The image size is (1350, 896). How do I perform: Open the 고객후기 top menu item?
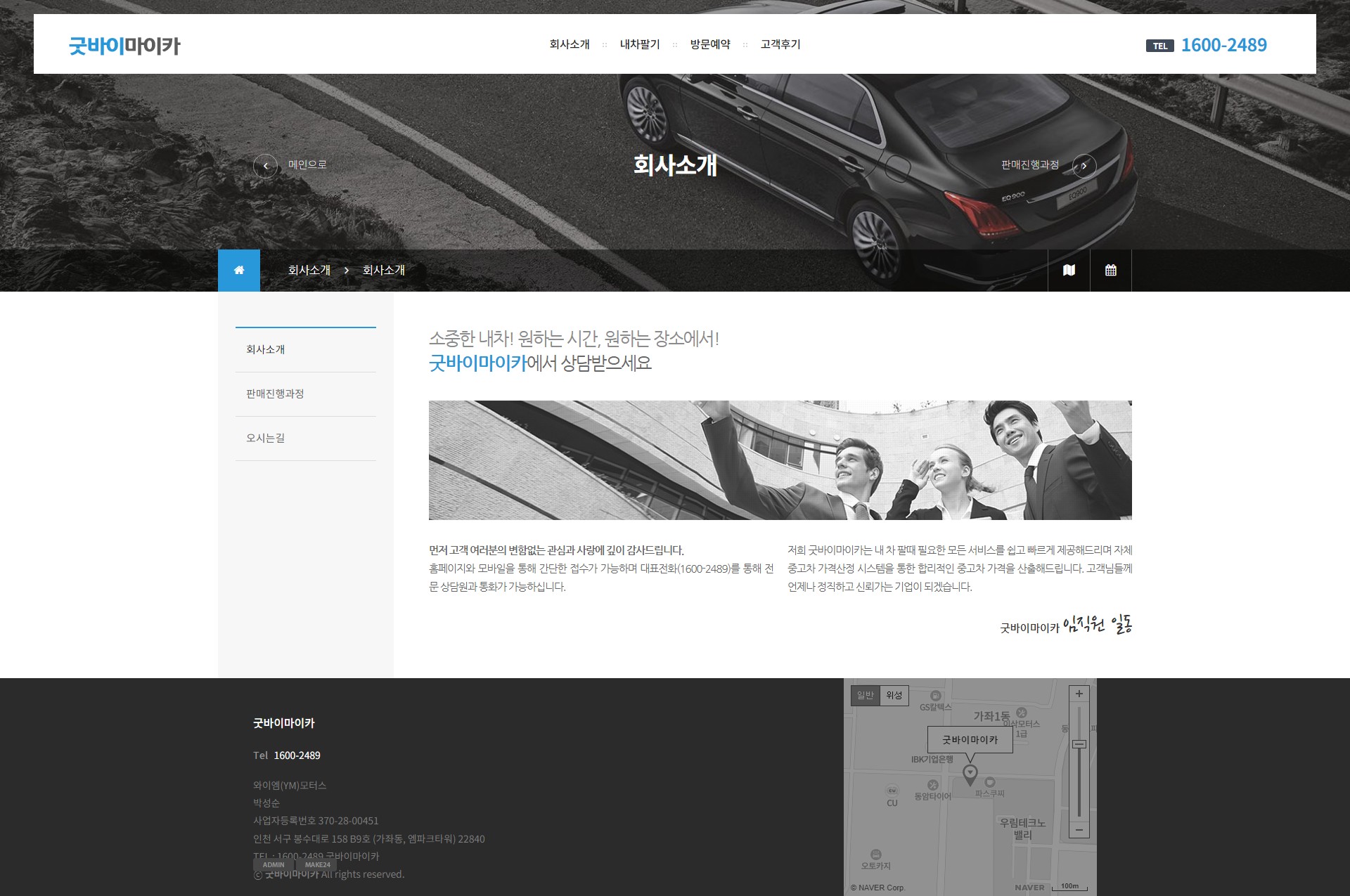pyautogui.click(x=780, y=44)
